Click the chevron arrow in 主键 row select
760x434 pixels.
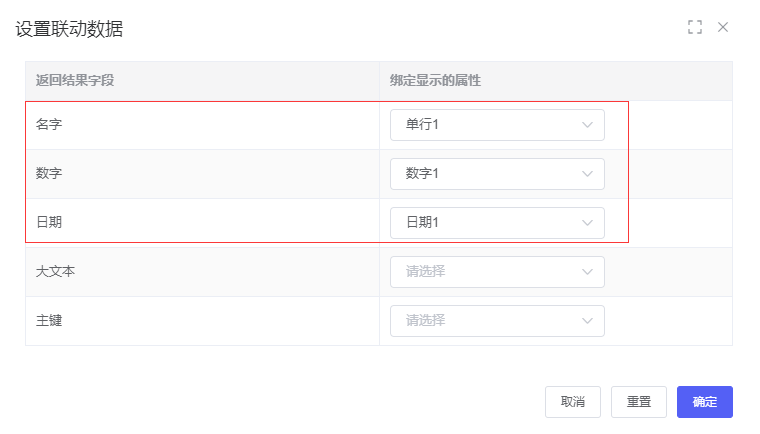pos(587,320)
